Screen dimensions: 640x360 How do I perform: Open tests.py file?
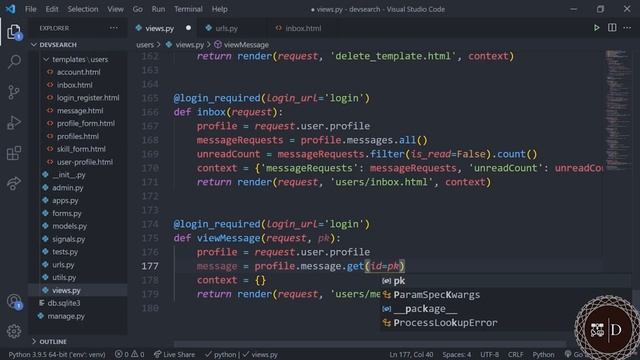tap(65, 252)
